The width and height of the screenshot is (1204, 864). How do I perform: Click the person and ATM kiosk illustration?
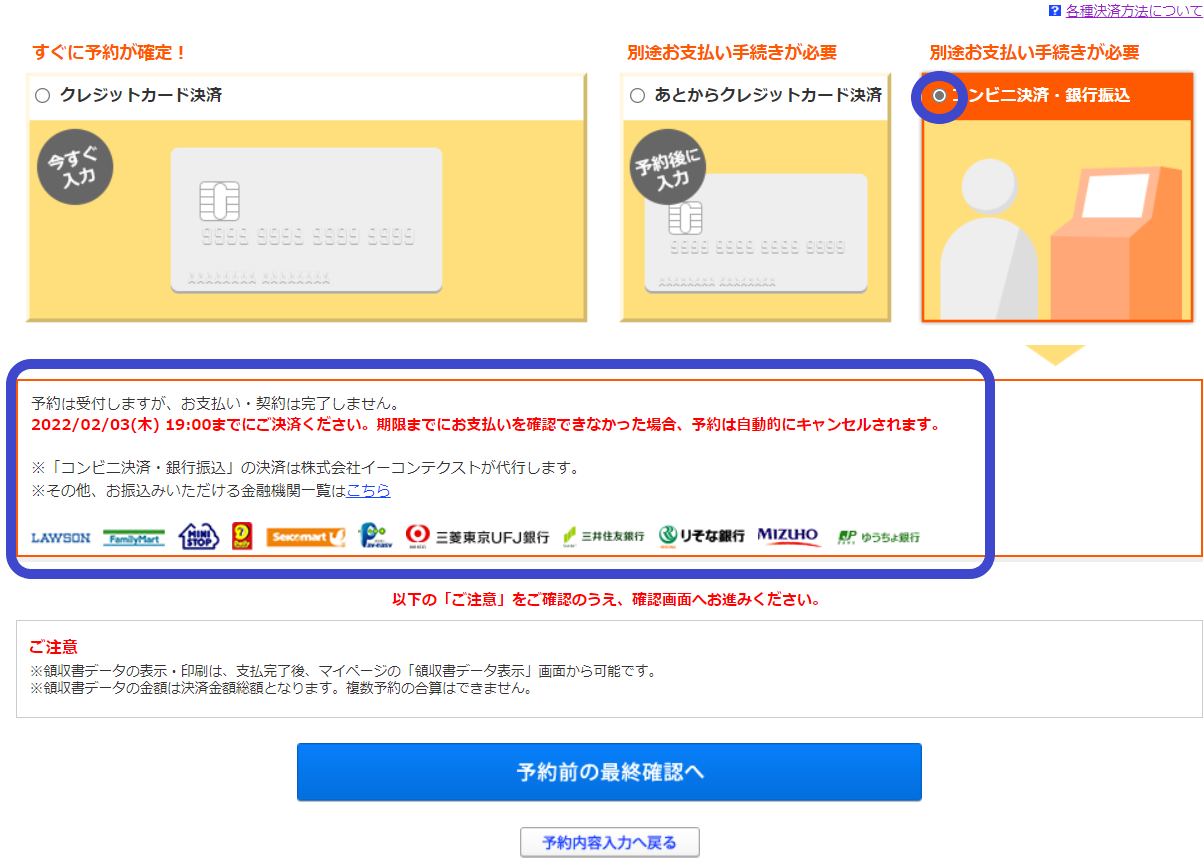point(1058,220)
